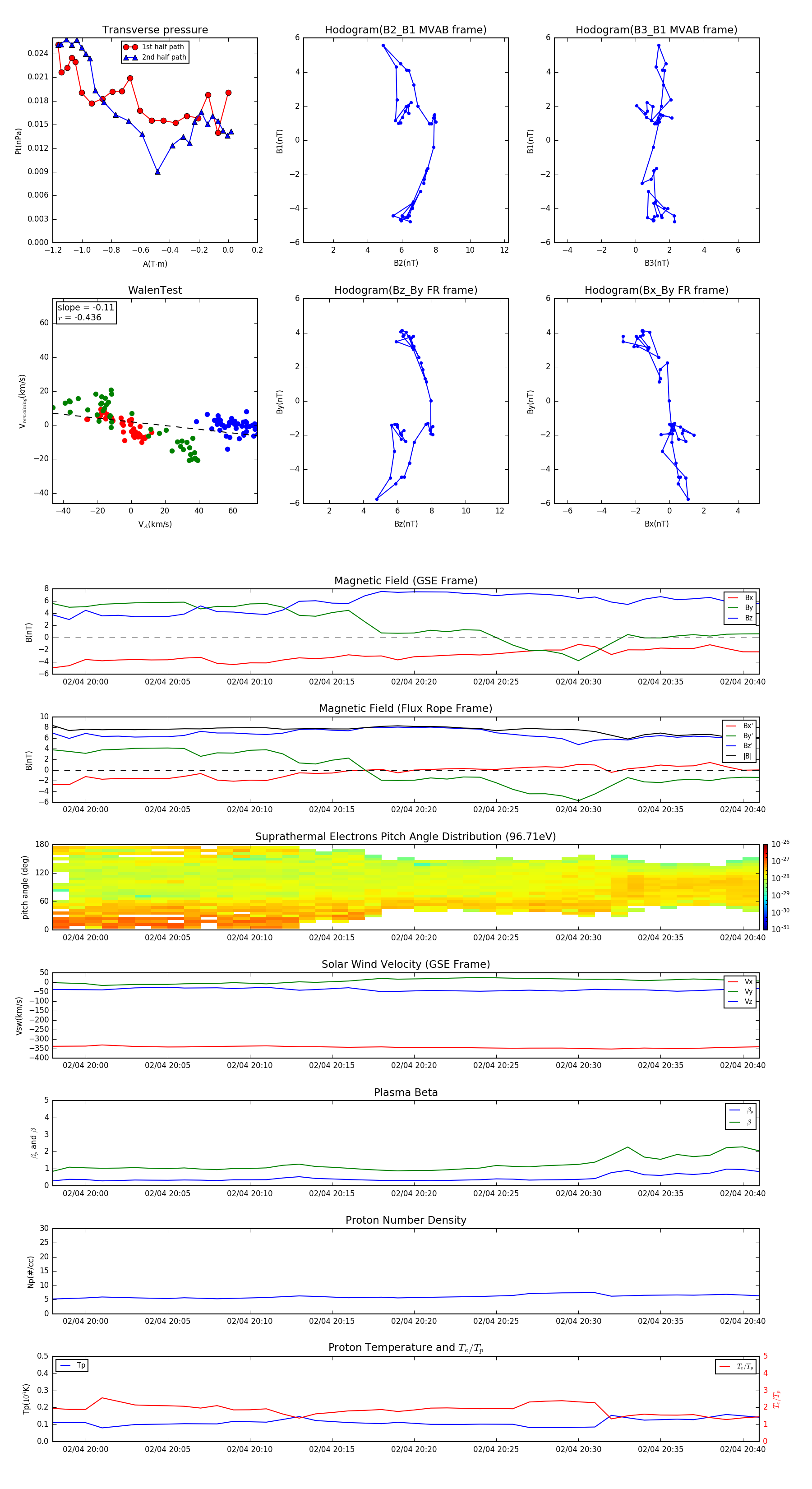Click "02/04 20:15" tick under GSE Magnetic Field plot
812x1489 pixels.
click(x=332, y=681)
